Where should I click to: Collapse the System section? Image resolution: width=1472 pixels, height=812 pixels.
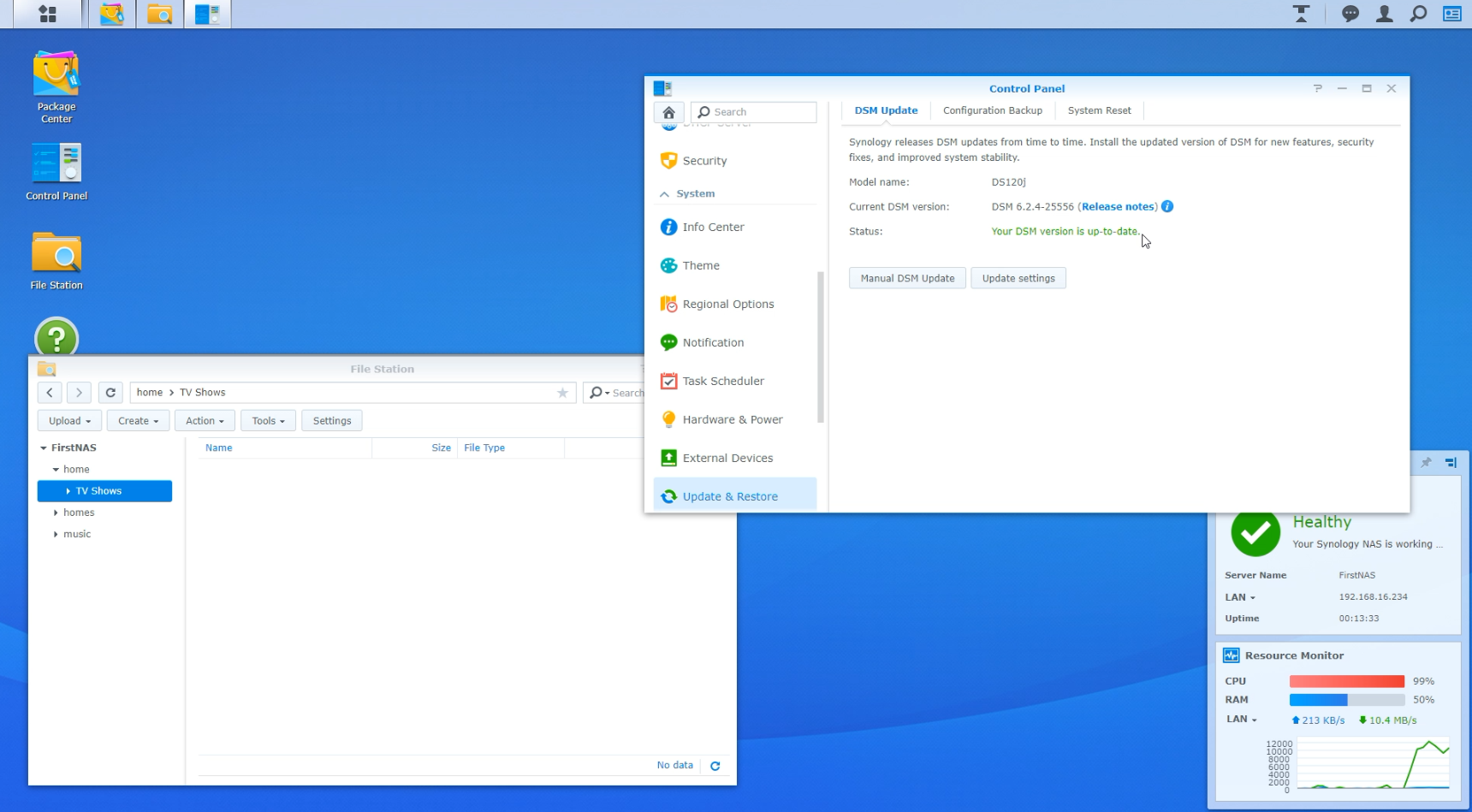[664, 194]
